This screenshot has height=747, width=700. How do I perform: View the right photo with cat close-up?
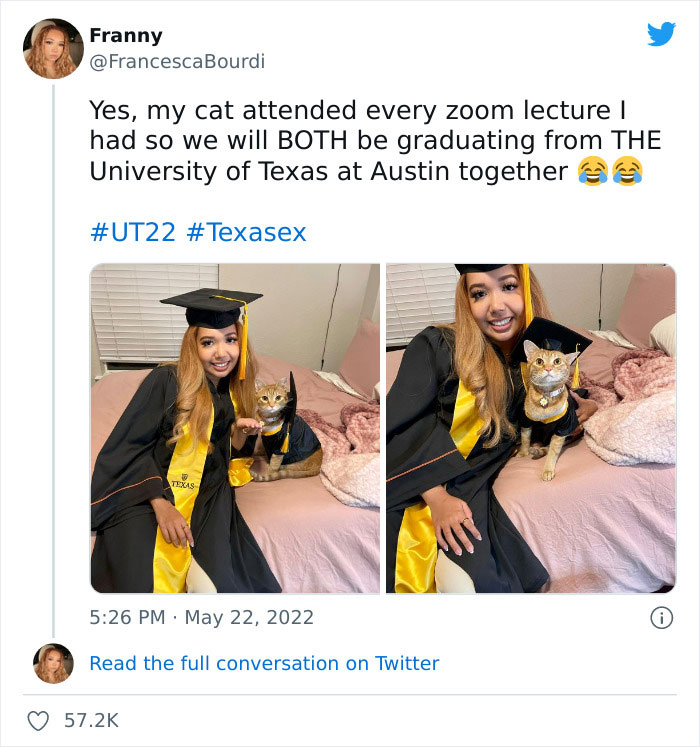[x=531, y=428]
